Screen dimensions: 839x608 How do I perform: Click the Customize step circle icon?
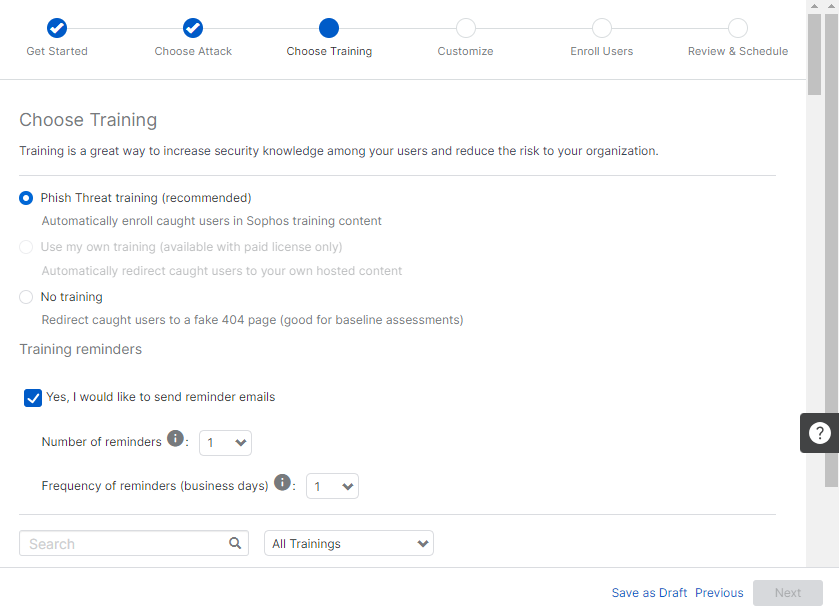pyautogui.click(x=465, y=28)
